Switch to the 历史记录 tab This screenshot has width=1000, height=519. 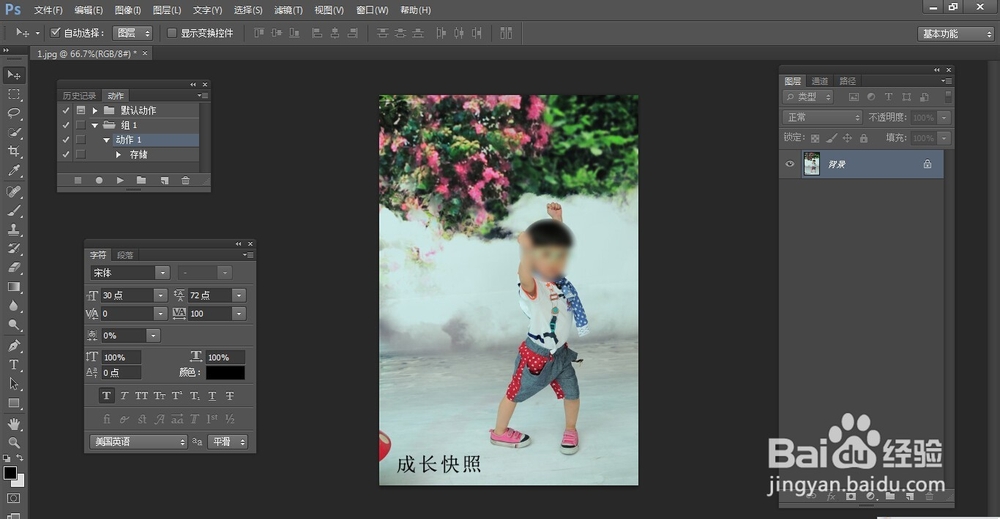79,96
